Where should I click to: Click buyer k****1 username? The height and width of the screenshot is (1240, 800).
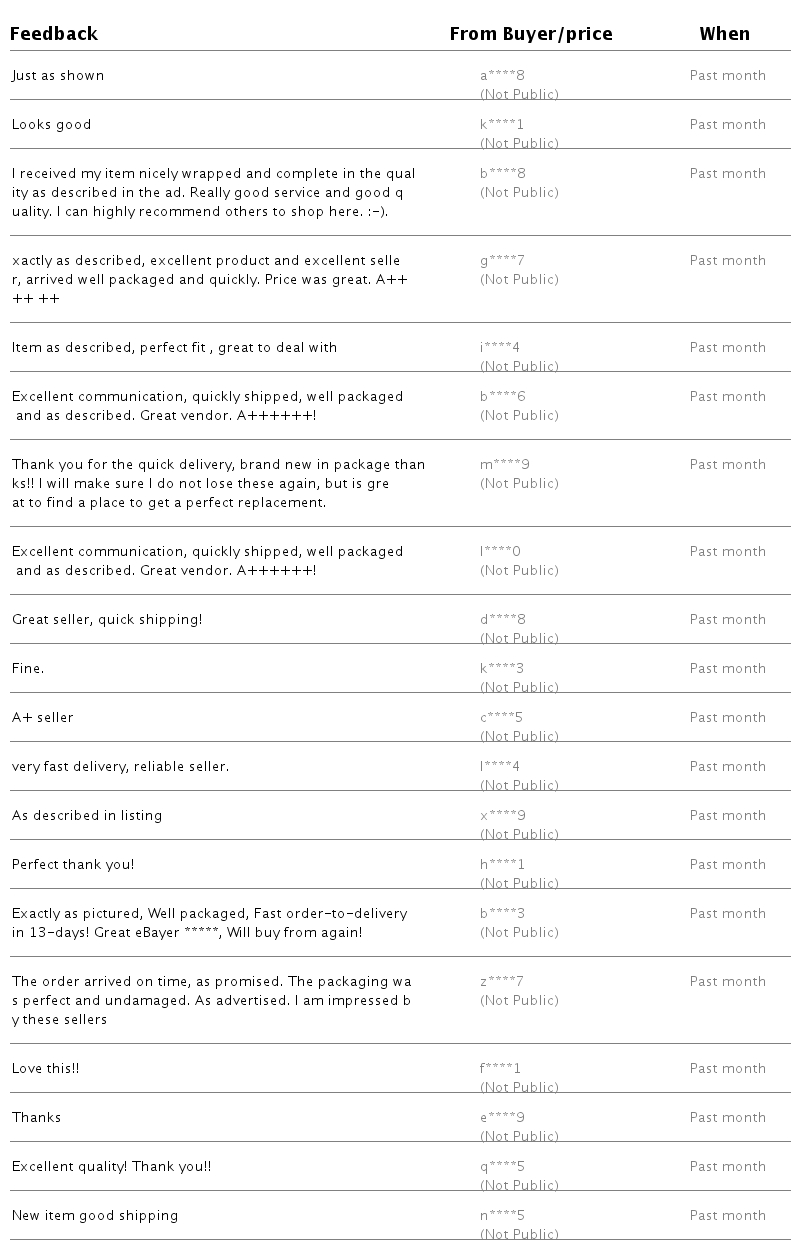tap(502, 125)
